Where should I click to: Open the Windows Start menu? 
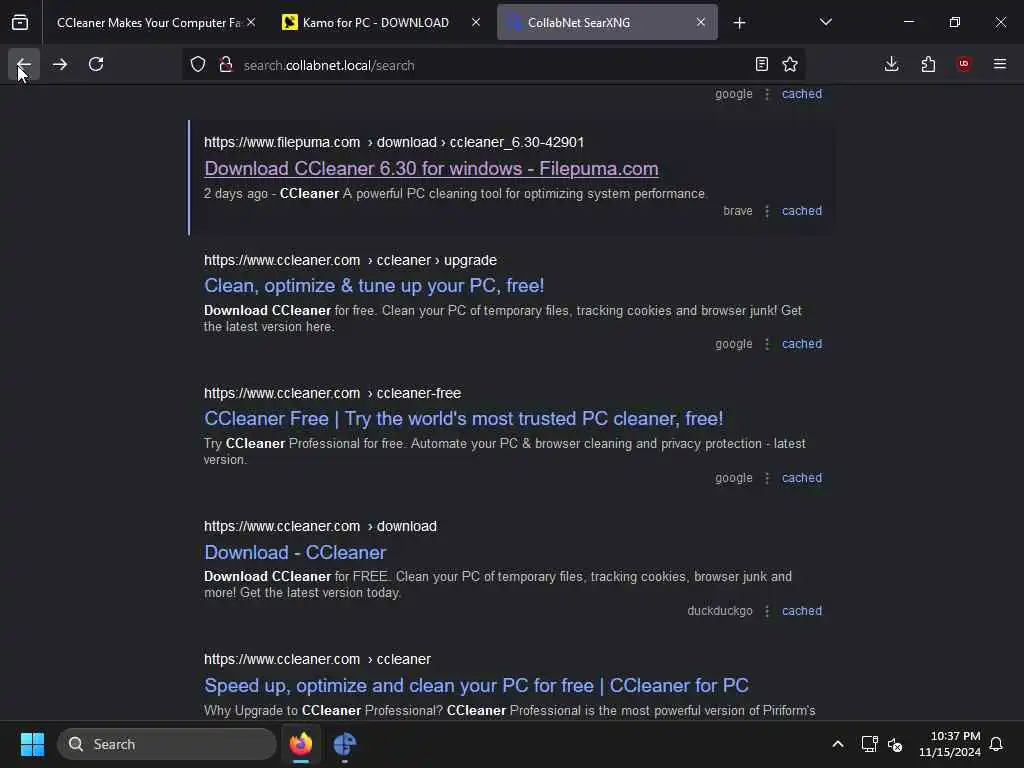pyautogui.click(x=32, y=744)
